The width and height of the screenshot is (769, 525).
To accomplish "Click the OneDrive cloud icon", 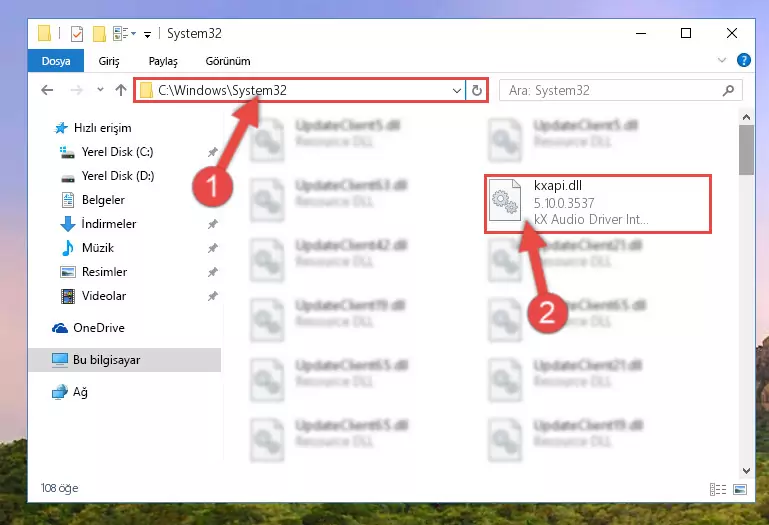I will 60,328.
